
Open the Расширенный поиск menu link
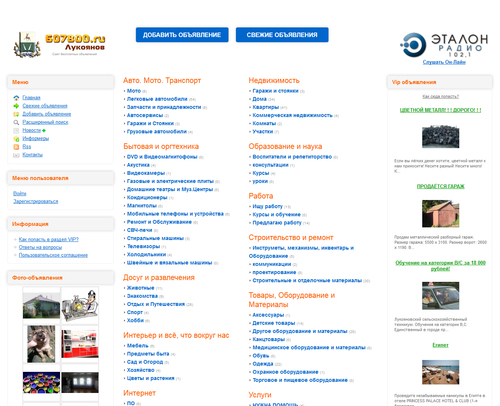[45, 122]
